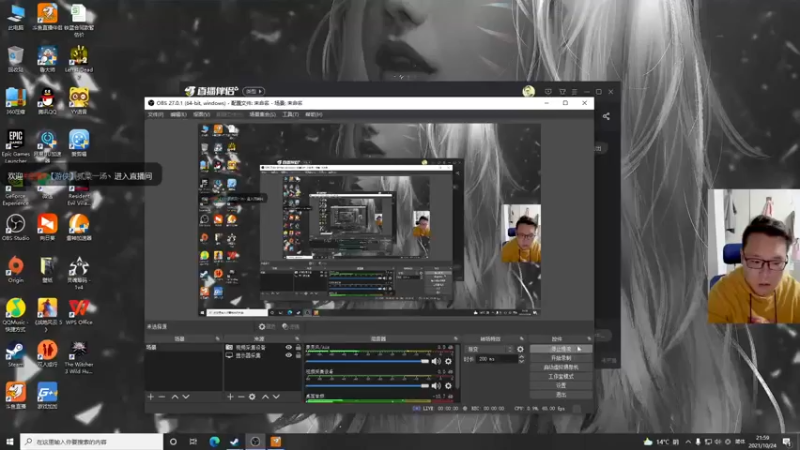The height and width of the screenshot is (450, 800).
Task: Click the transition duration 200 ms field
Action: [497, 359]
